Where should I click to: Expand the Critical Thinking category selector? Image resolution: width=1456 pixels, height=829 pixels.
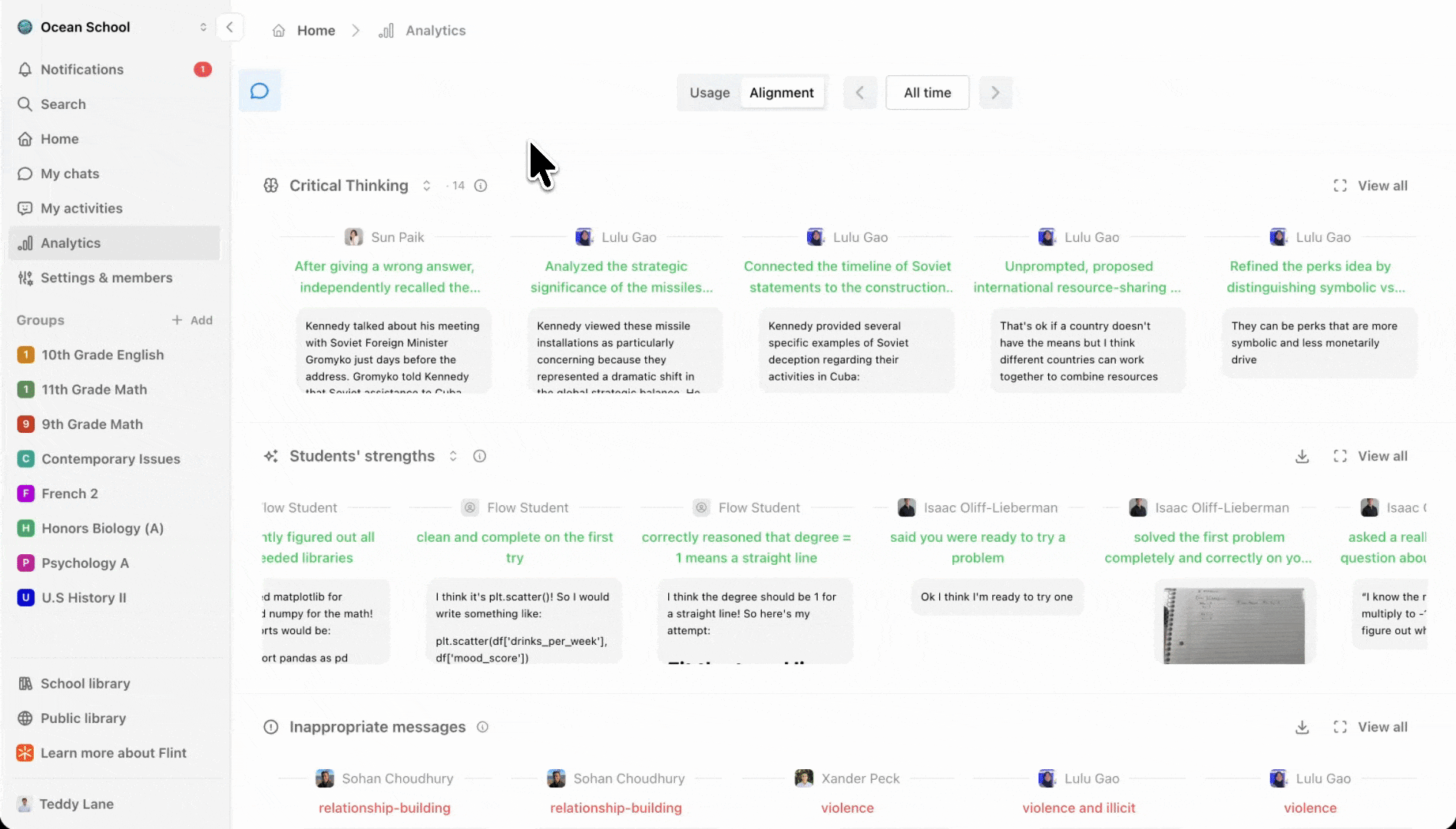(426, 186)
